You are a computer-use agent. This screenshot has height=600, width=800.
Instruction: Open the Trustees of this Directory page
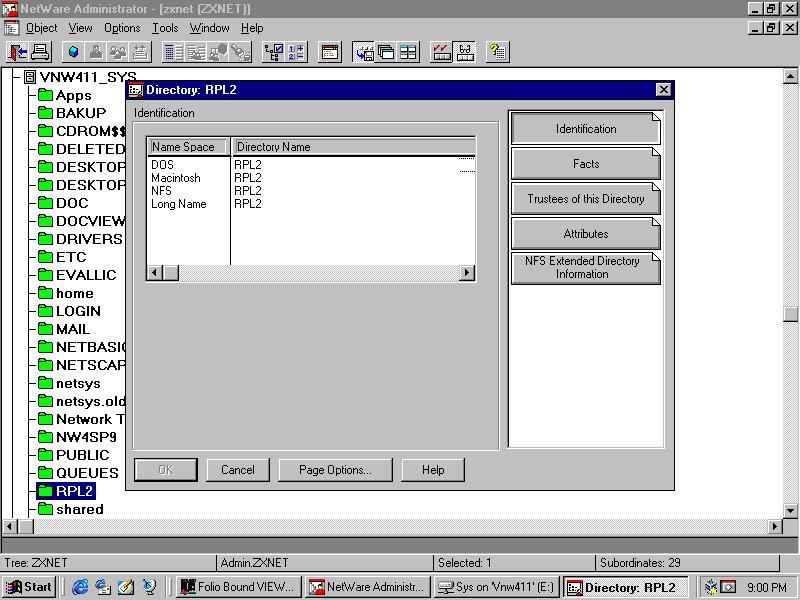(586, 198)
